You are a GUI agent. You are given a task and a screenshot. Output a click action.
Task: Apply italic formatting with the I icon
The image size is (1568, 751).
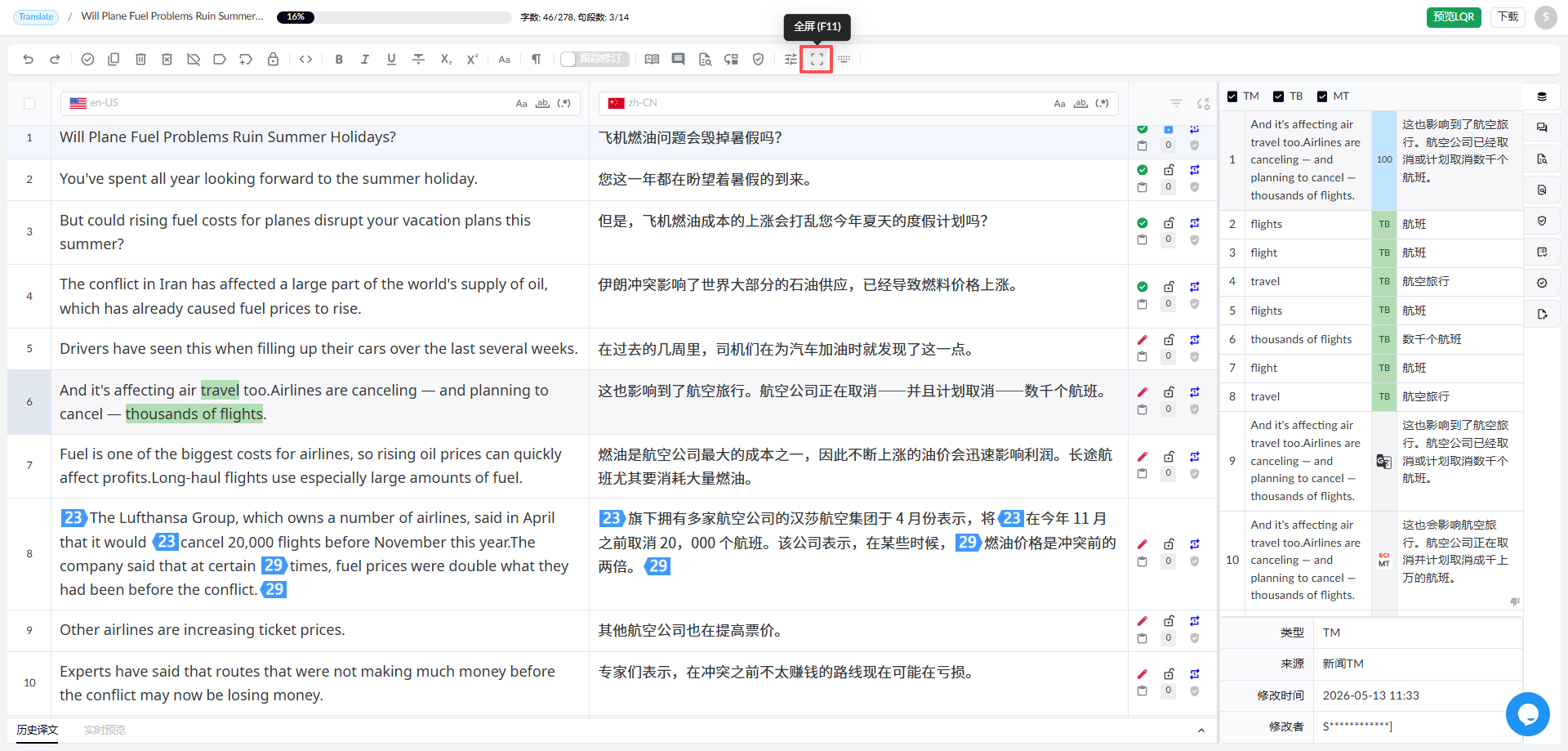point(365,59)
